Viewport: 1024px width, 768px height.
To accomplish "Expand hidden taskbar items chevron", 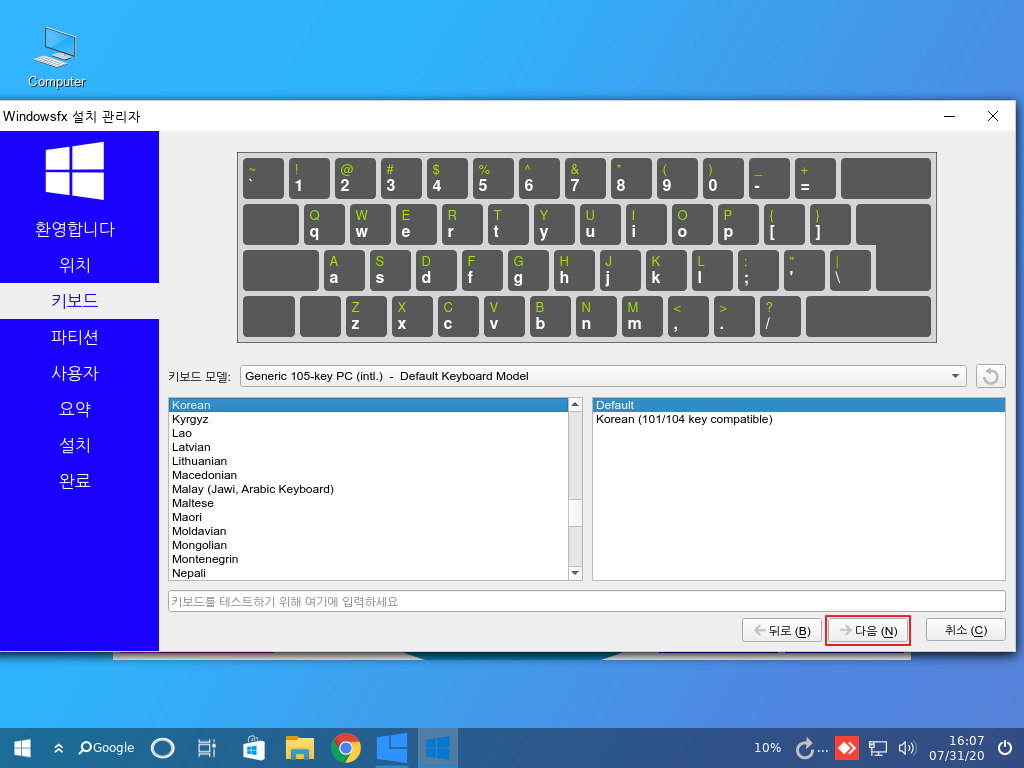I will [x=58, y=748].
